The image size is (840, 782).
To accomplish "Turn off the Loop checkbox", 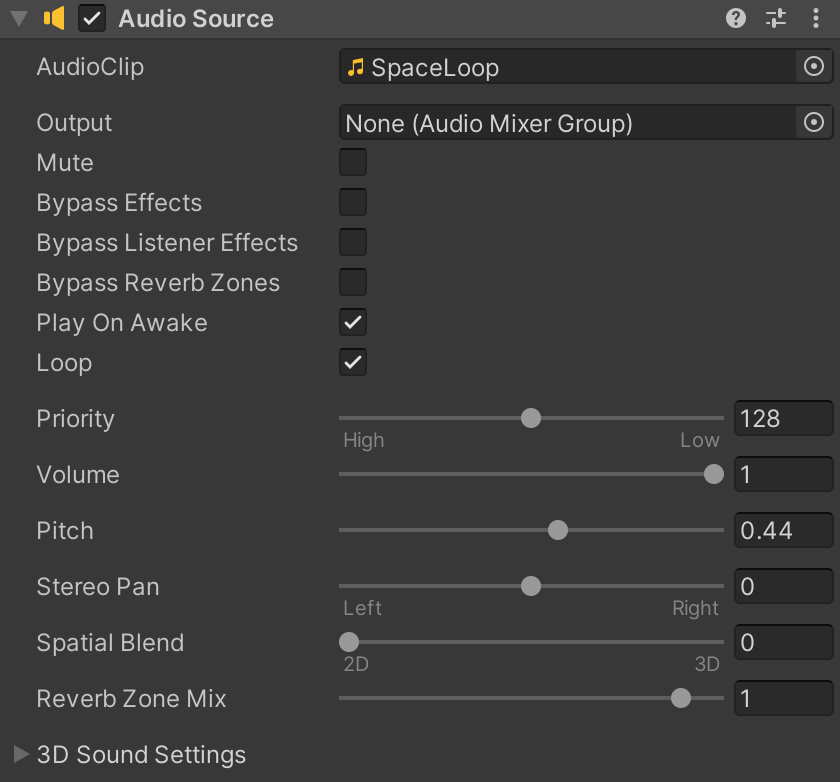I will pyautogui.click(x=353, y=362).
